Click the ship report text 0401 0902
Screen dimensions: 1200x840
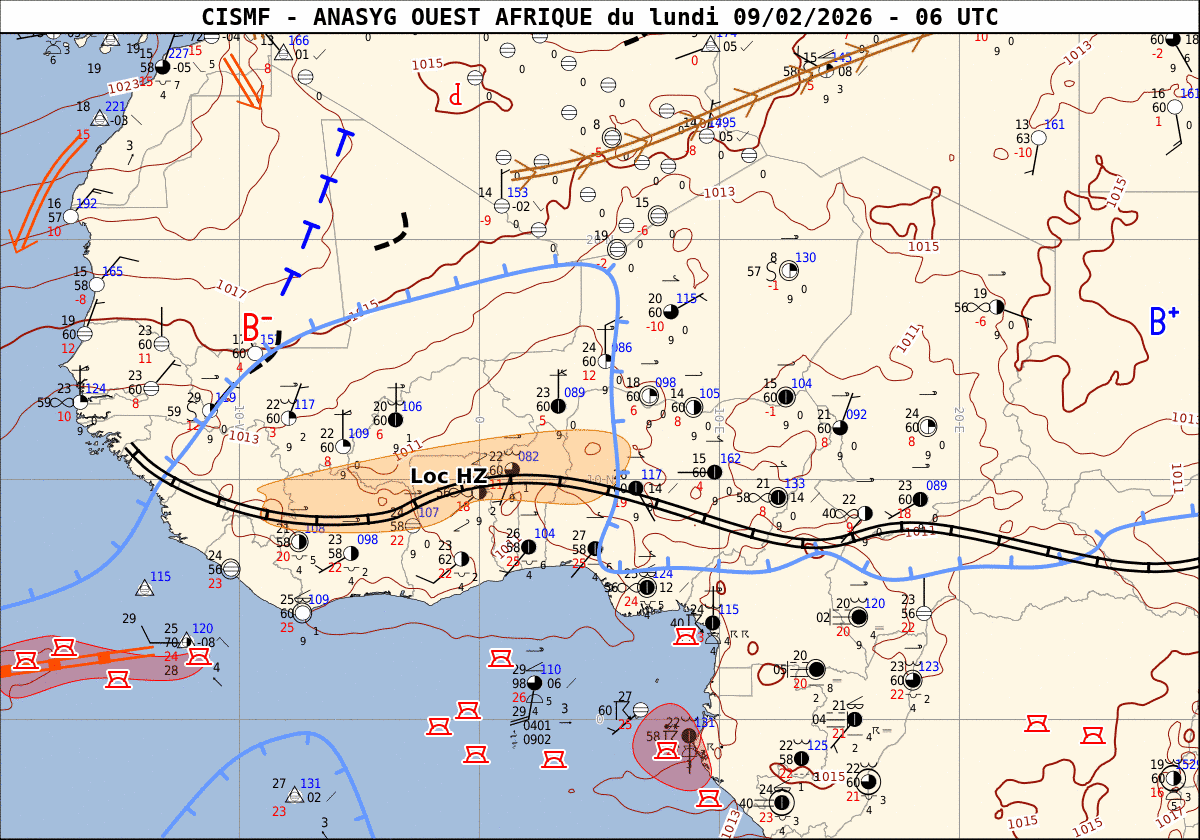point(537,733)
